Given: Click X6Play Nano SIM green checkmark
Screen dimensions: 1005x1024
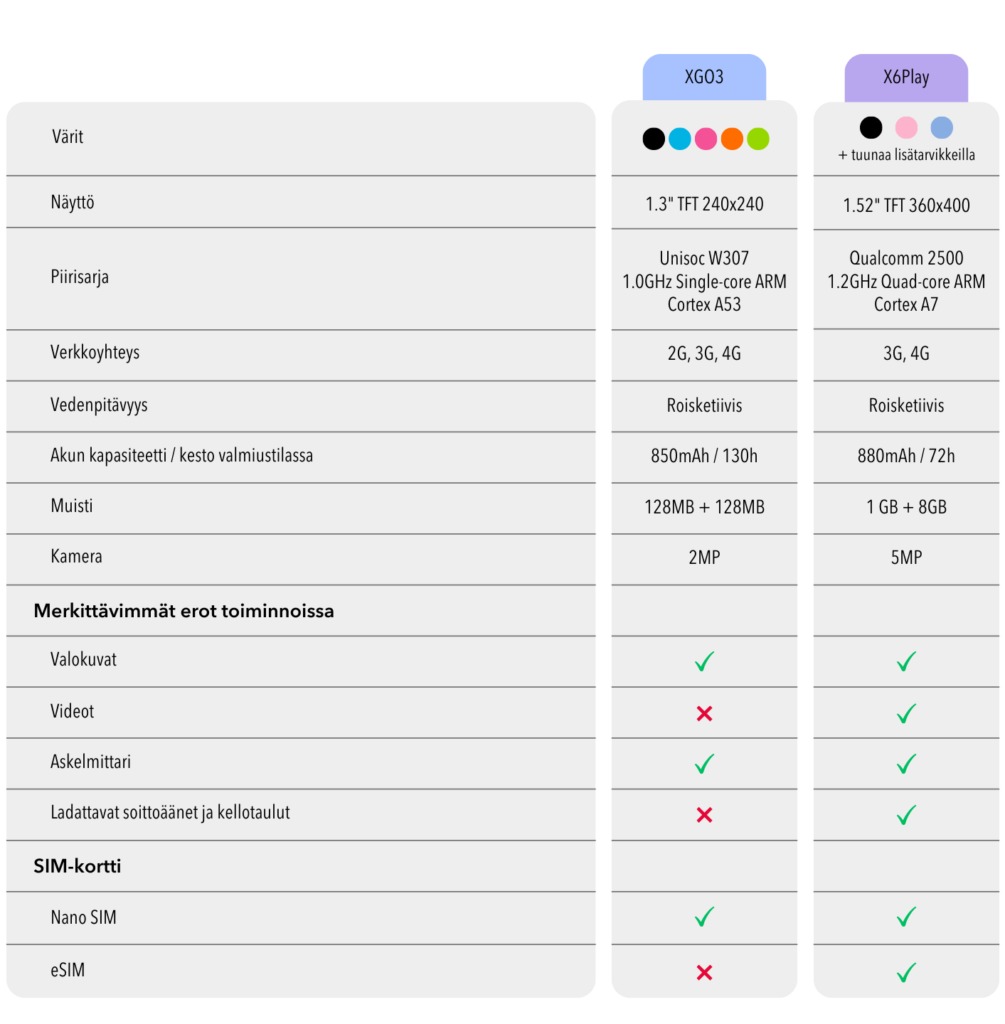Looking at the screenshot, I should click(x=906, y=917).
